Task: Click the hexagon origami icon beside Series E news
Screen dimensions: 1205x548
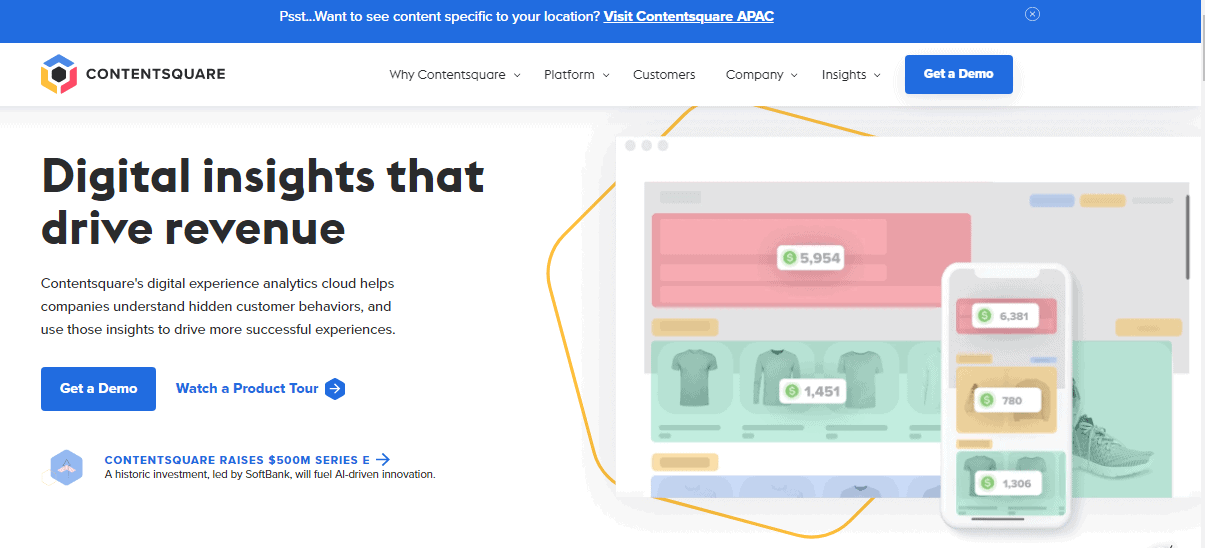Action: pos(66,467)
